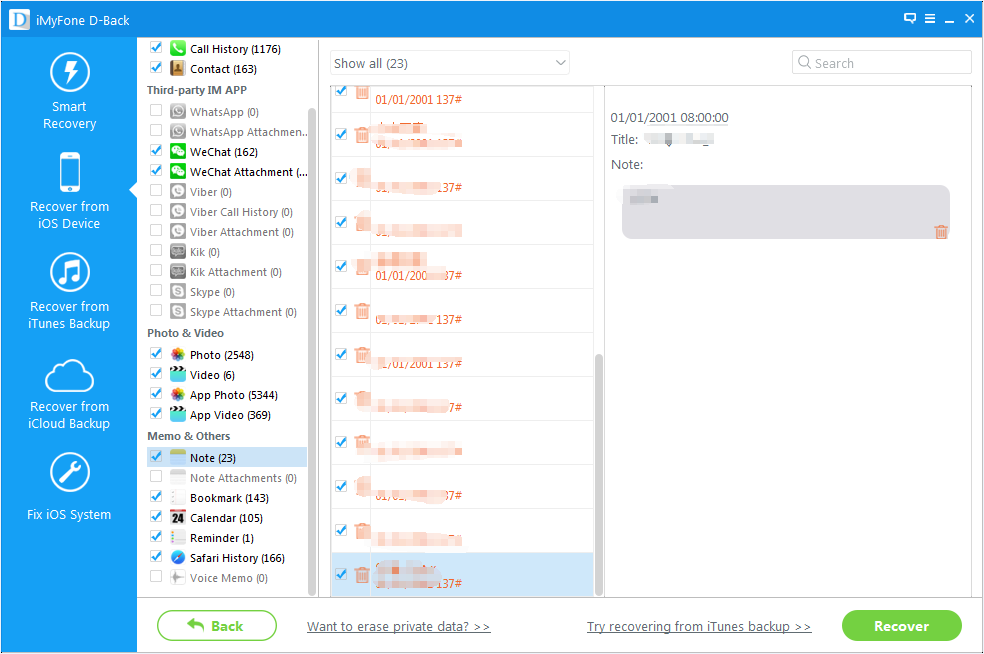This screenshot has width=984, height=654.
Task: Select the first note row 01/01/2001 137#
Action: [x=462, y=99]
